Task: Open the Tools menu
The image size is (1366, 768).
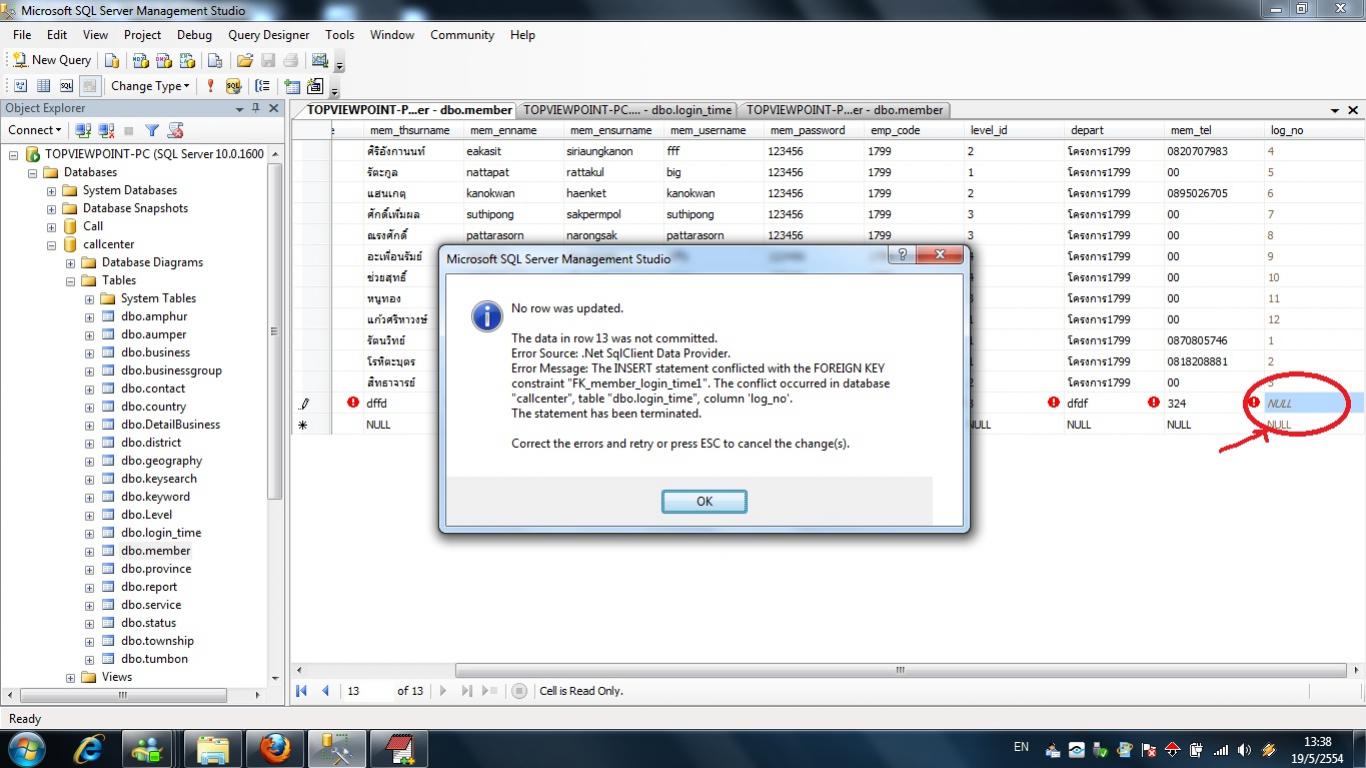Action: 340,35
